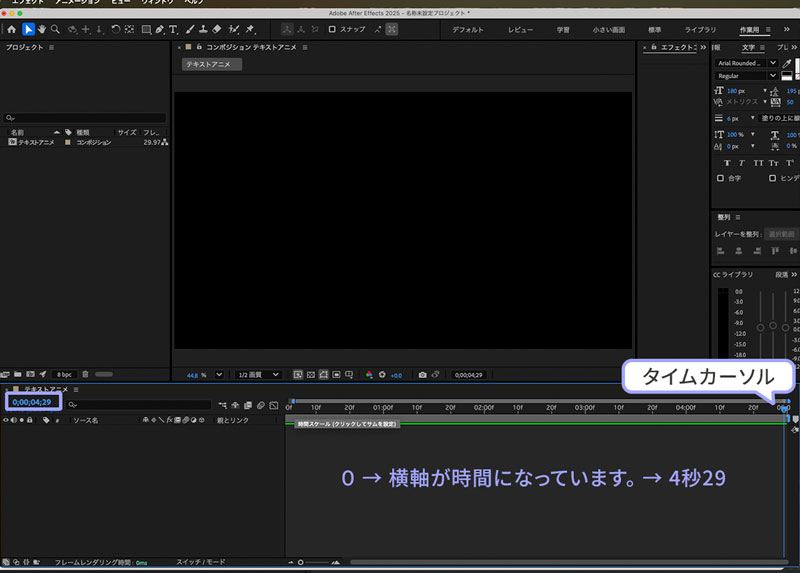Select the Rectangle shape tool

point(146,30)
